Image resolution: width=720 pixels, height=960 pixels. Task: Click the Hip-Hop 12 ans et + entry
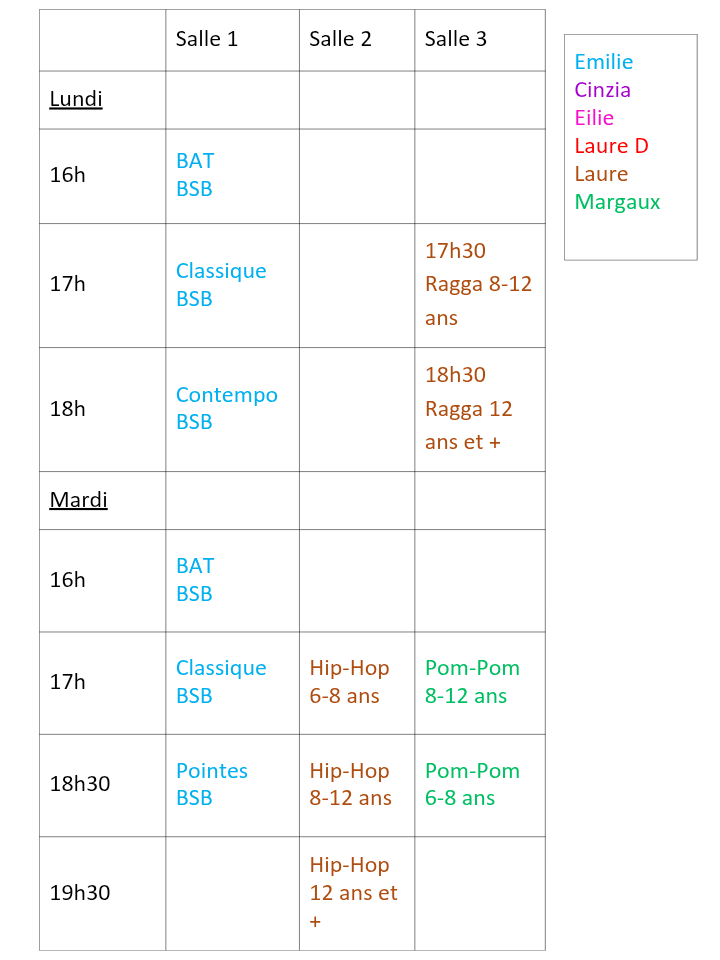(x=353, y=892)
